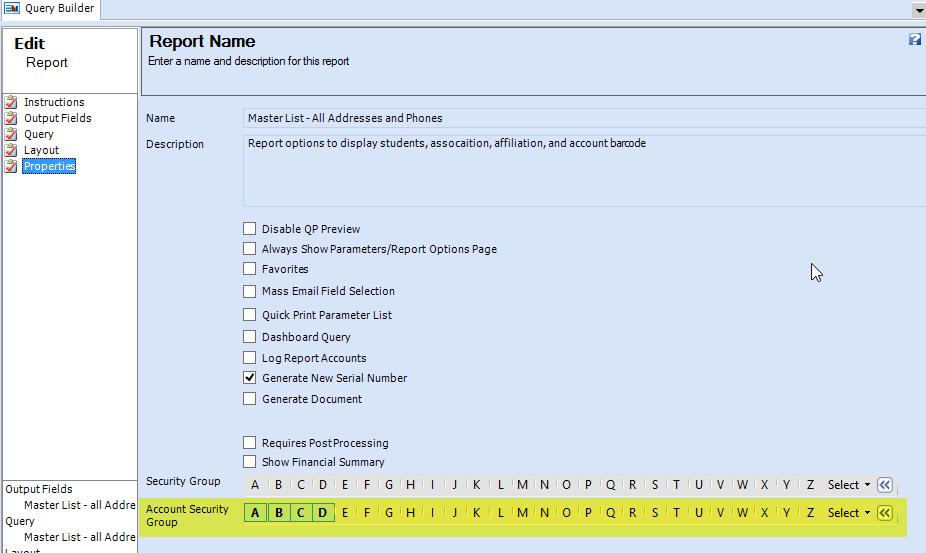Screen dimensions: 926x553
Task: Click the Instructions checklist icon
Action: (11, 102)
